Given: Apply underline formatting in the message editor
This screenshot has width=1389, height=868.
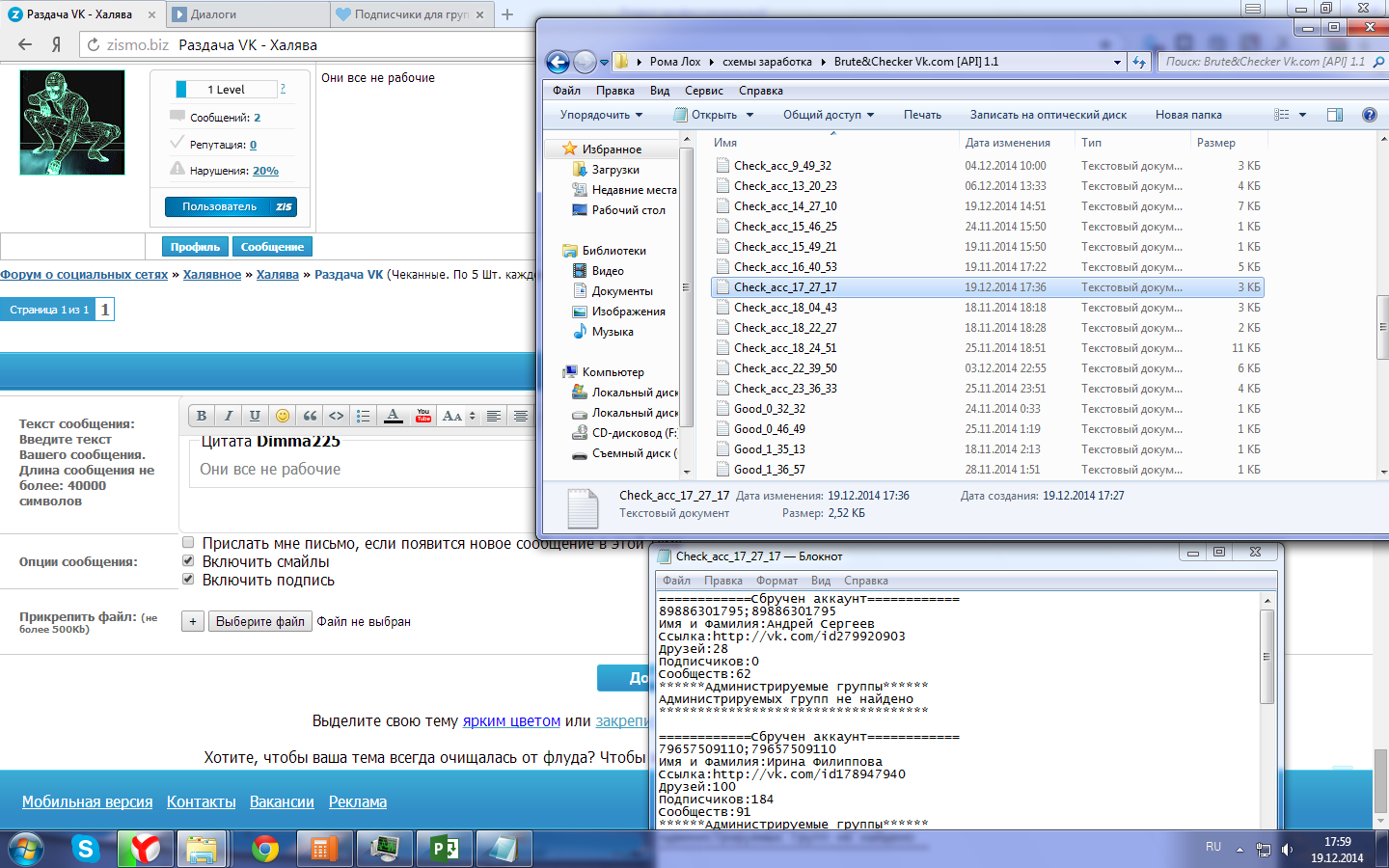Looking at the screenshot, I should pos(255,416).
